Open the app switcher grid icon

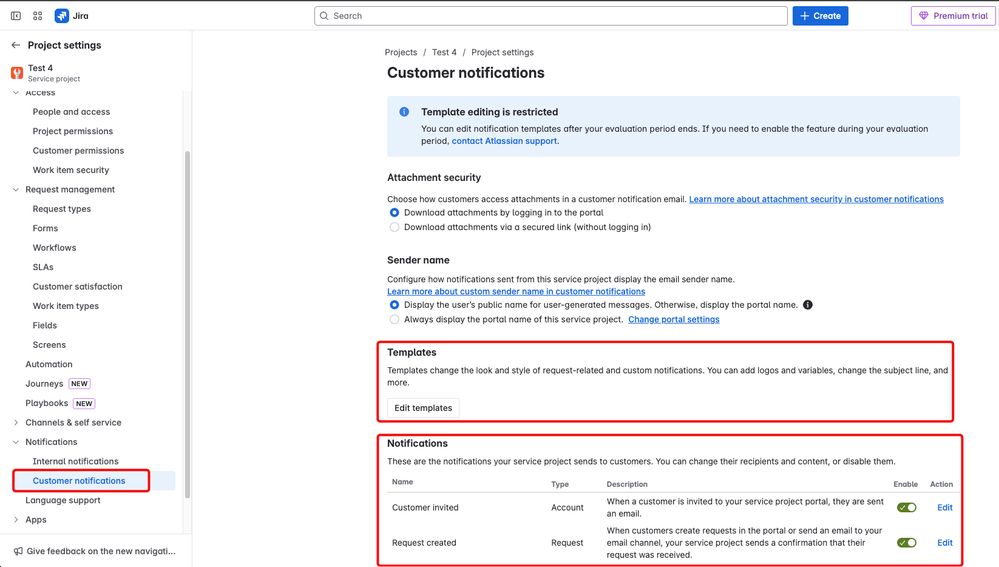pyautogui.click(x=38, y=15)
